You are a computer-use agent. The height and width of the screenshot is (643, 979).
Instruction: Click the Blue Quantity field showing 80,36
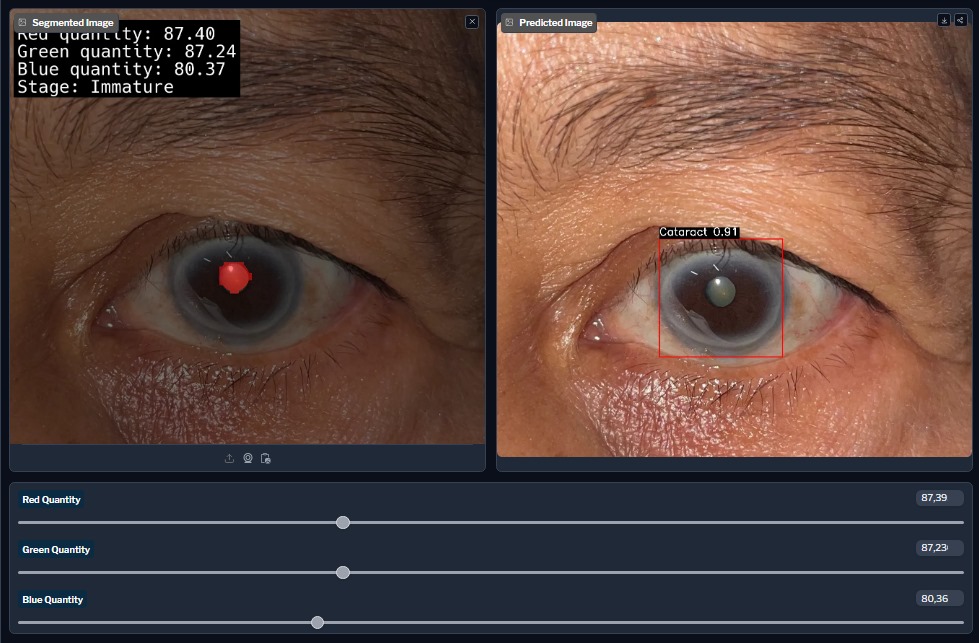(939, 598)
